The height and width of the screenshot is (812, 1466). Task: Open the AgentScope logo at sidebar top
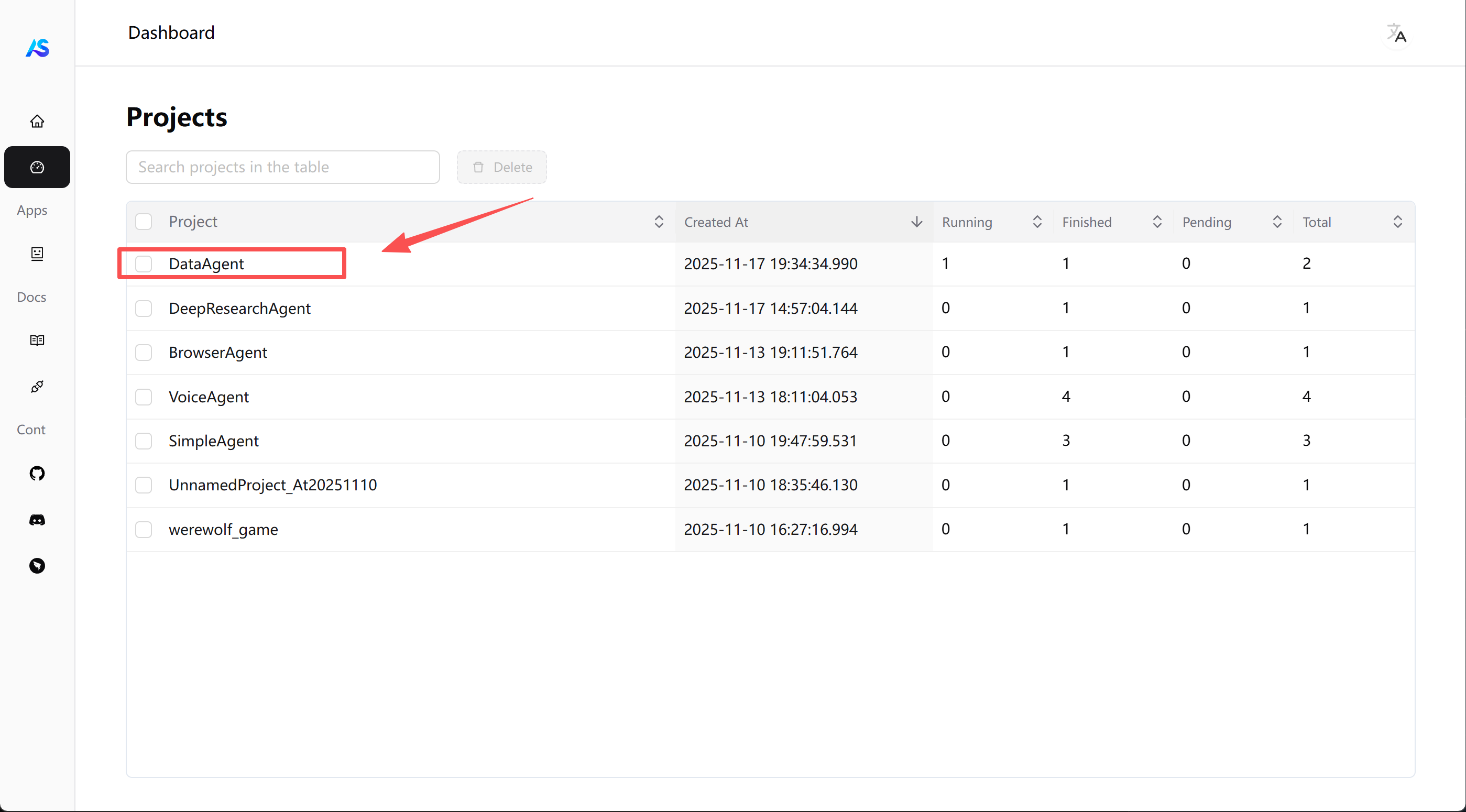click(x=38, y=48)
